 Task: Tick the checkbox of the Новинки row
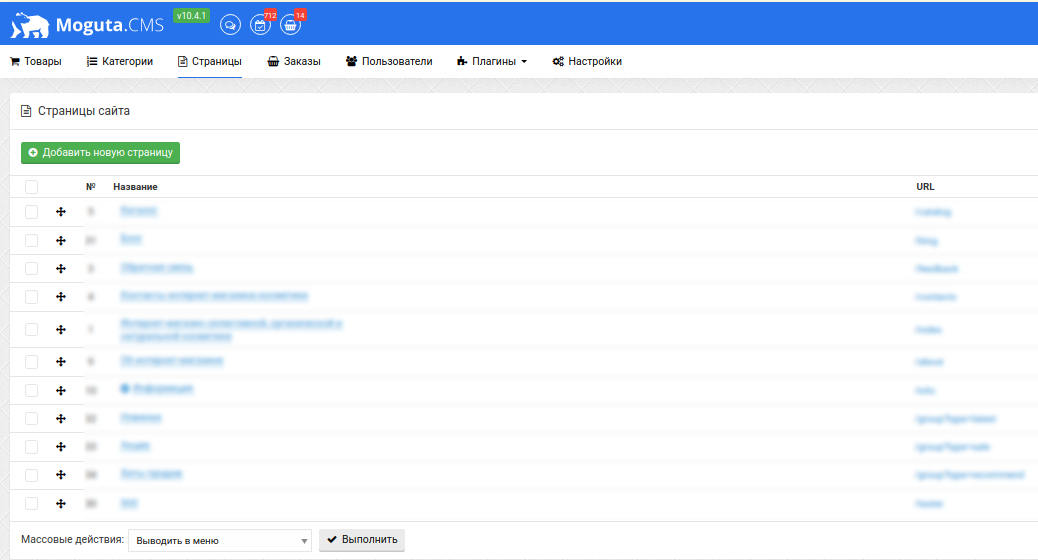coord(31,418)
